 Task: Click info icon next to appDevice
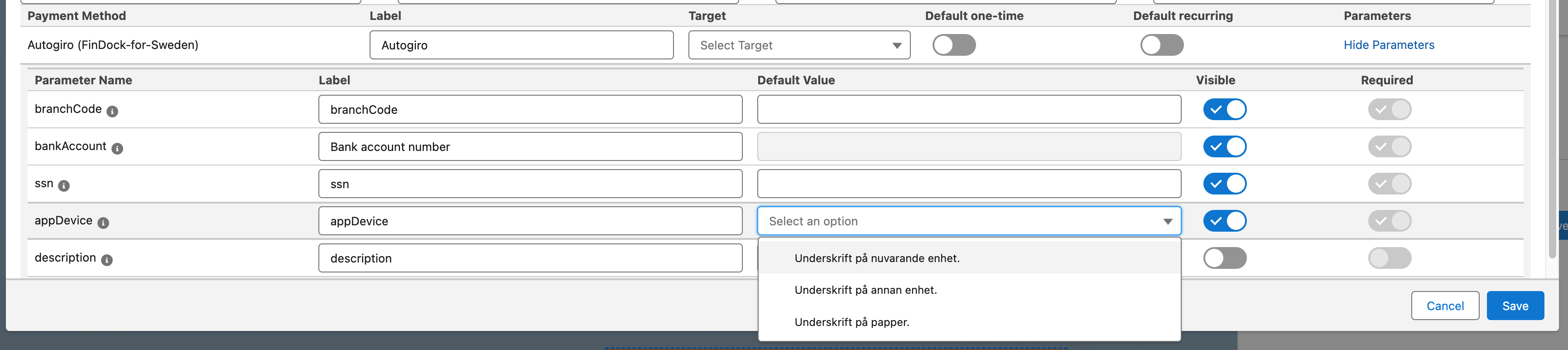(x=103, y=223)
